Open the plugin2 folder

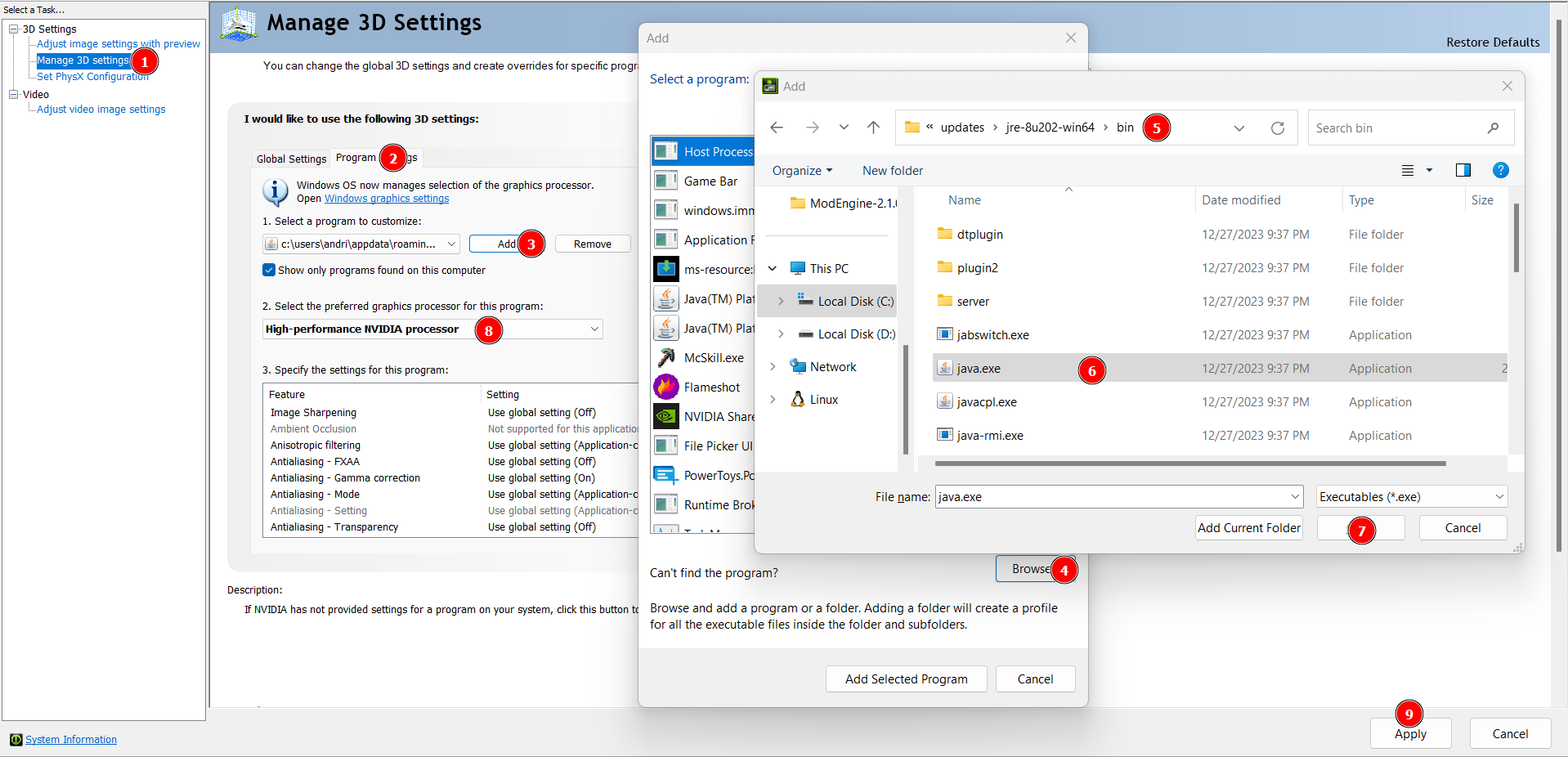[977, 267]
